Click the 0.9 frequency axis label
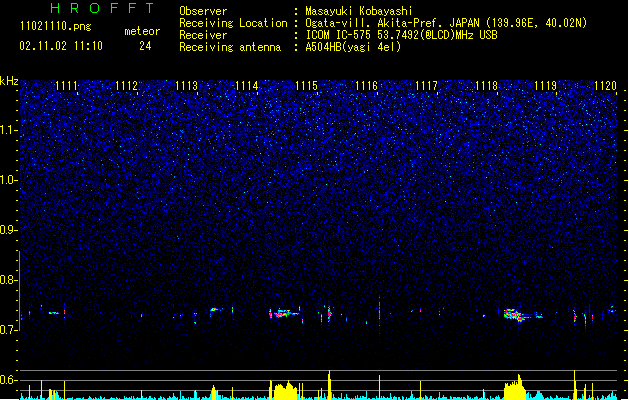 8,230
